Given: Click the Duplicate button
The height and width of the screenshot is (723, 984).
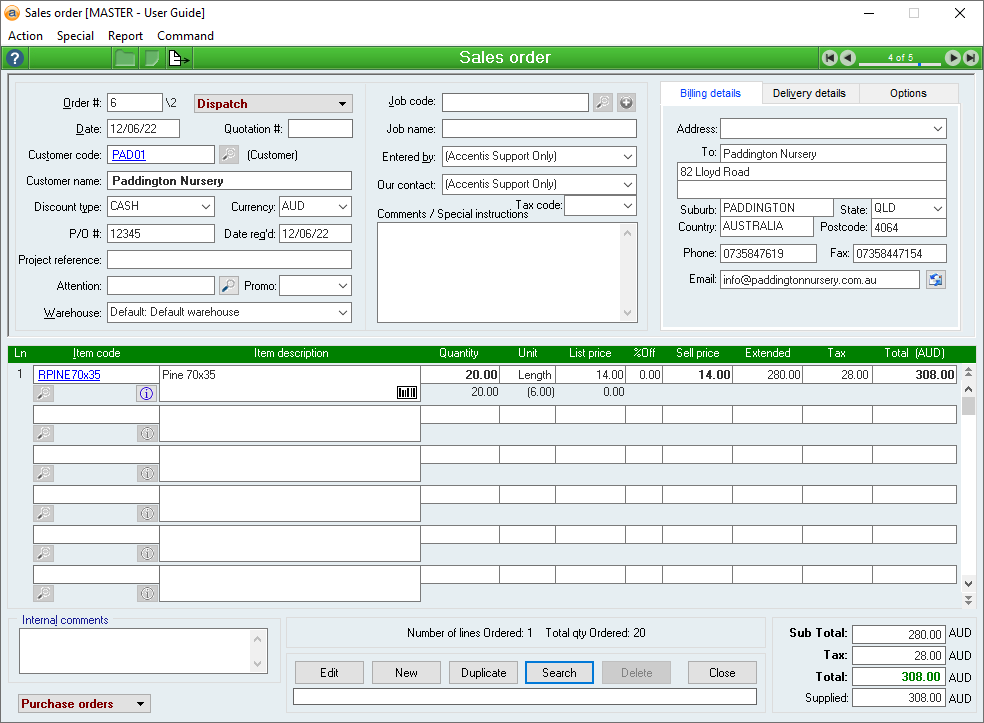Looking at the screenshot, I should pos(483,673).
